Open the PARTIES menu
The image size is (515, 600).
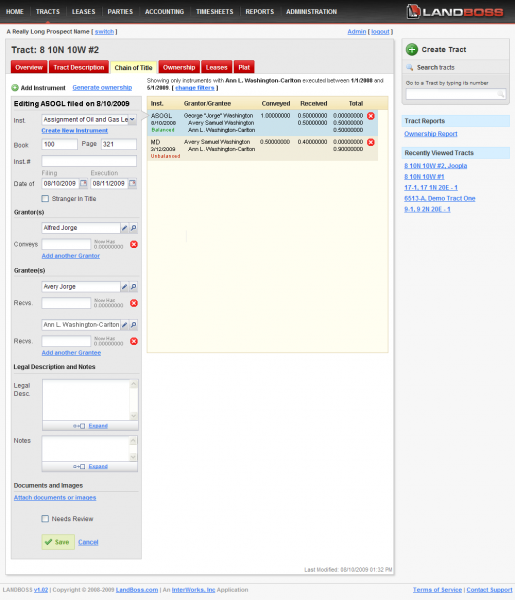(x=120, y=11)
